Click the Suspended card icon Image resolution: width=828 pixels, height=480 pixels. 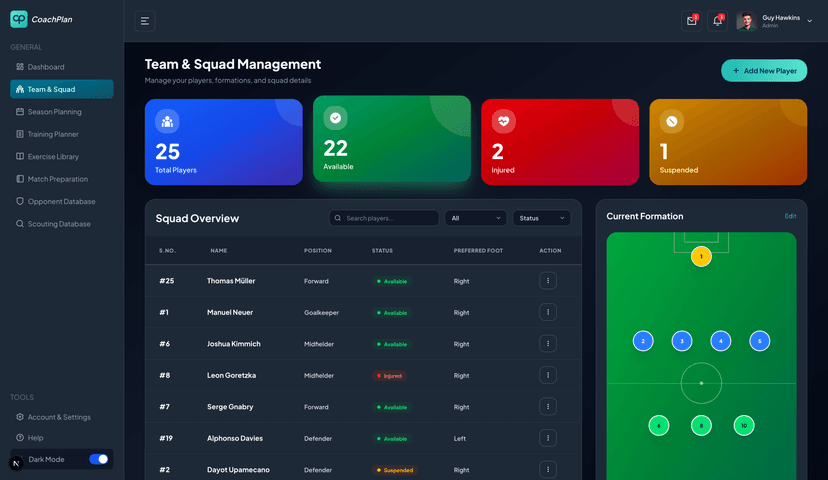click(x=671, y=121)
